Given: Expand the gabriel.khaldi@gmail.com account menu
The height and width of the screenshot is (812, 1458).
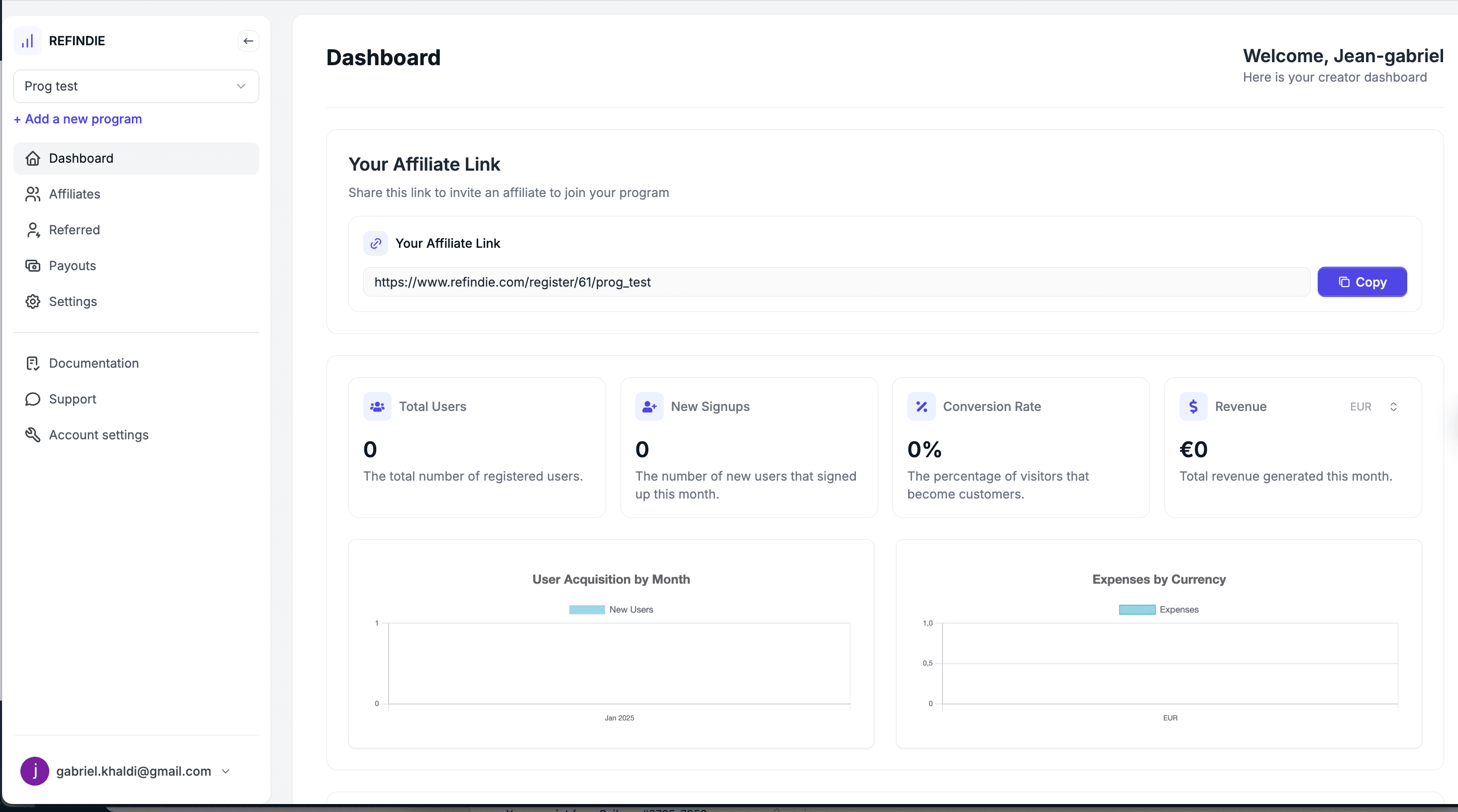Looking at the screenshot, I should click(x=225, y=771).
